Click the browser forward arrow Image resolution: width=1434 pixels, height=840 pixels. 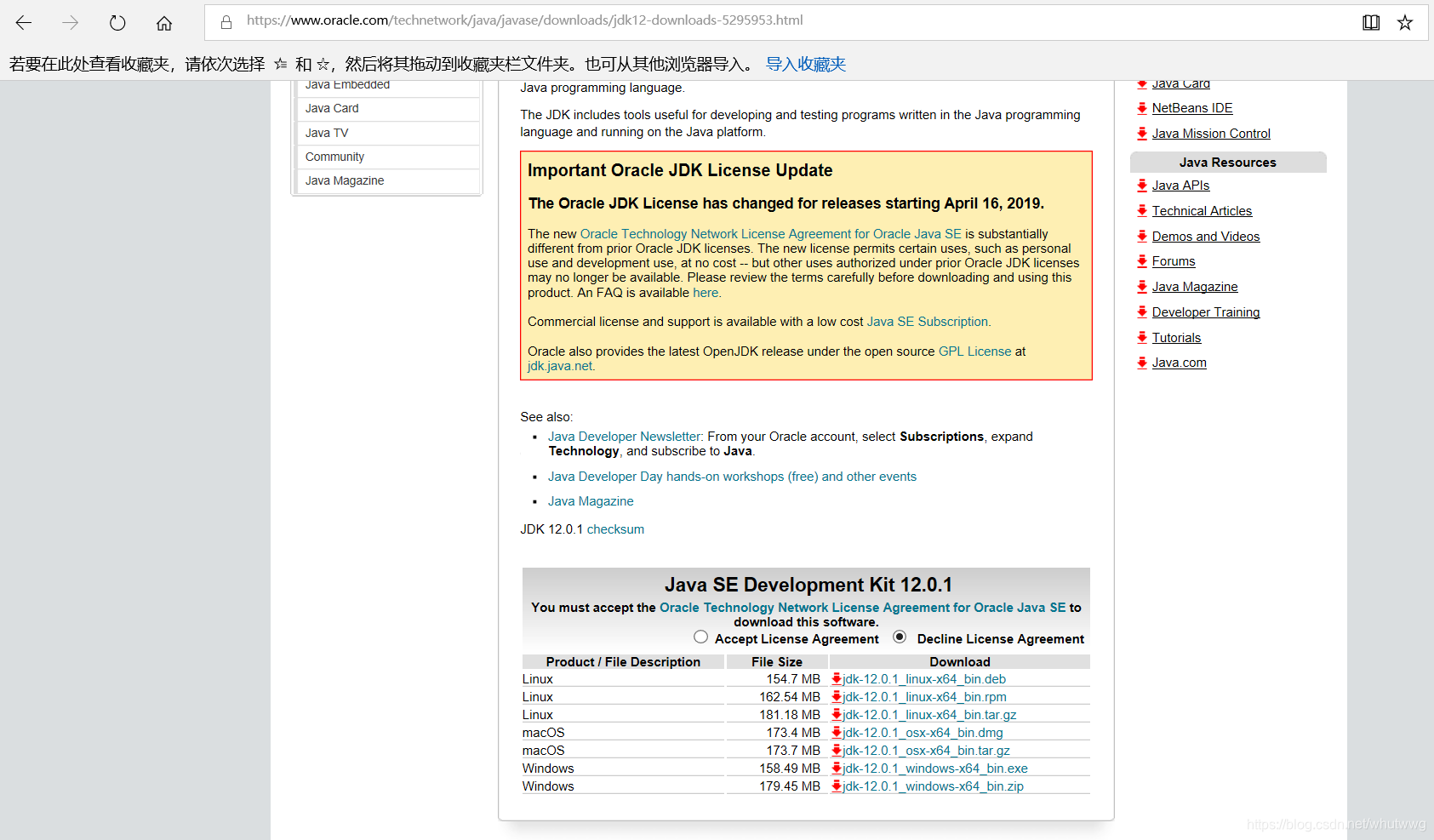[x=71, y=23]
